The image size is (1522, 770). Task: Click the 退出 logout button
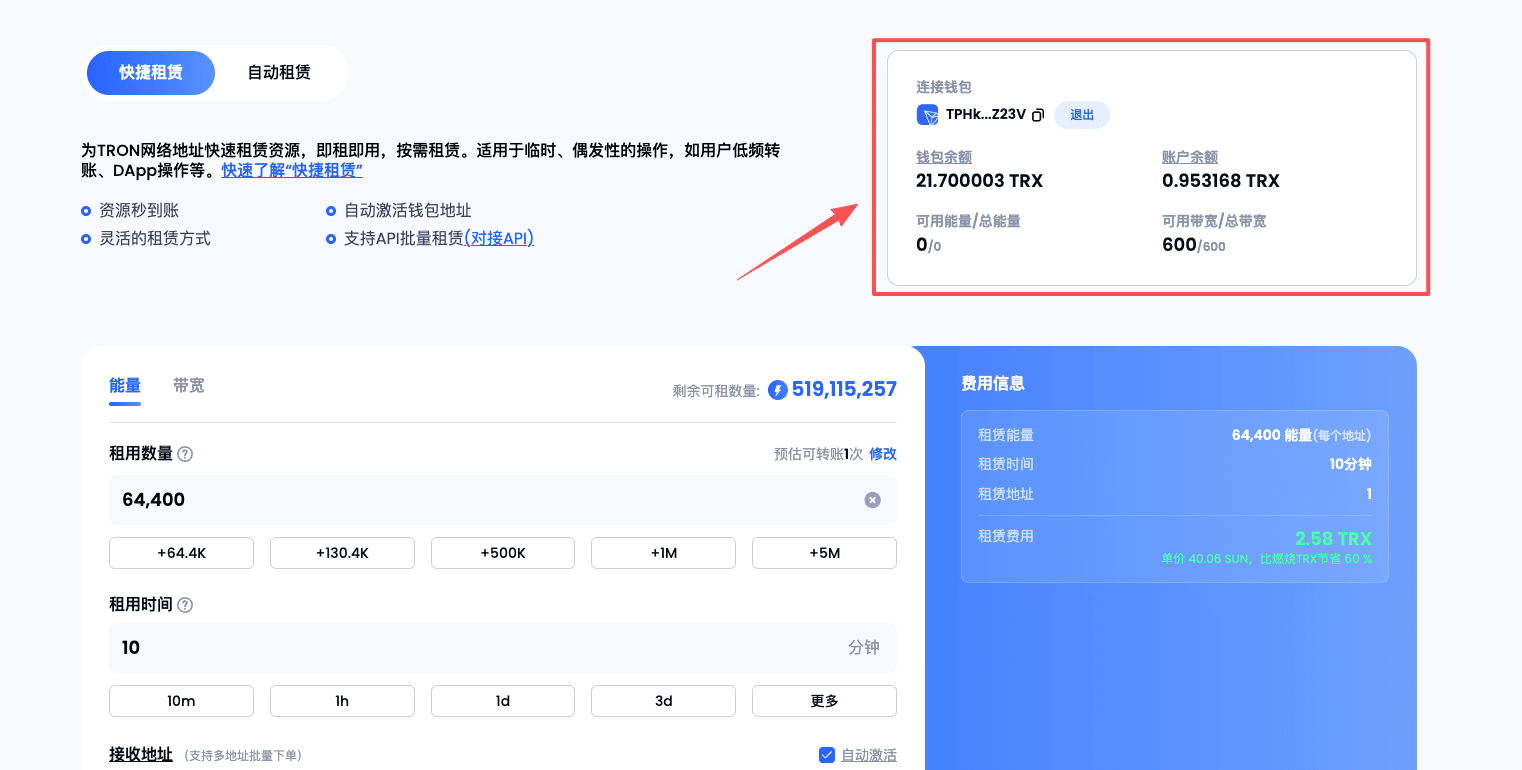[1082, 115]
